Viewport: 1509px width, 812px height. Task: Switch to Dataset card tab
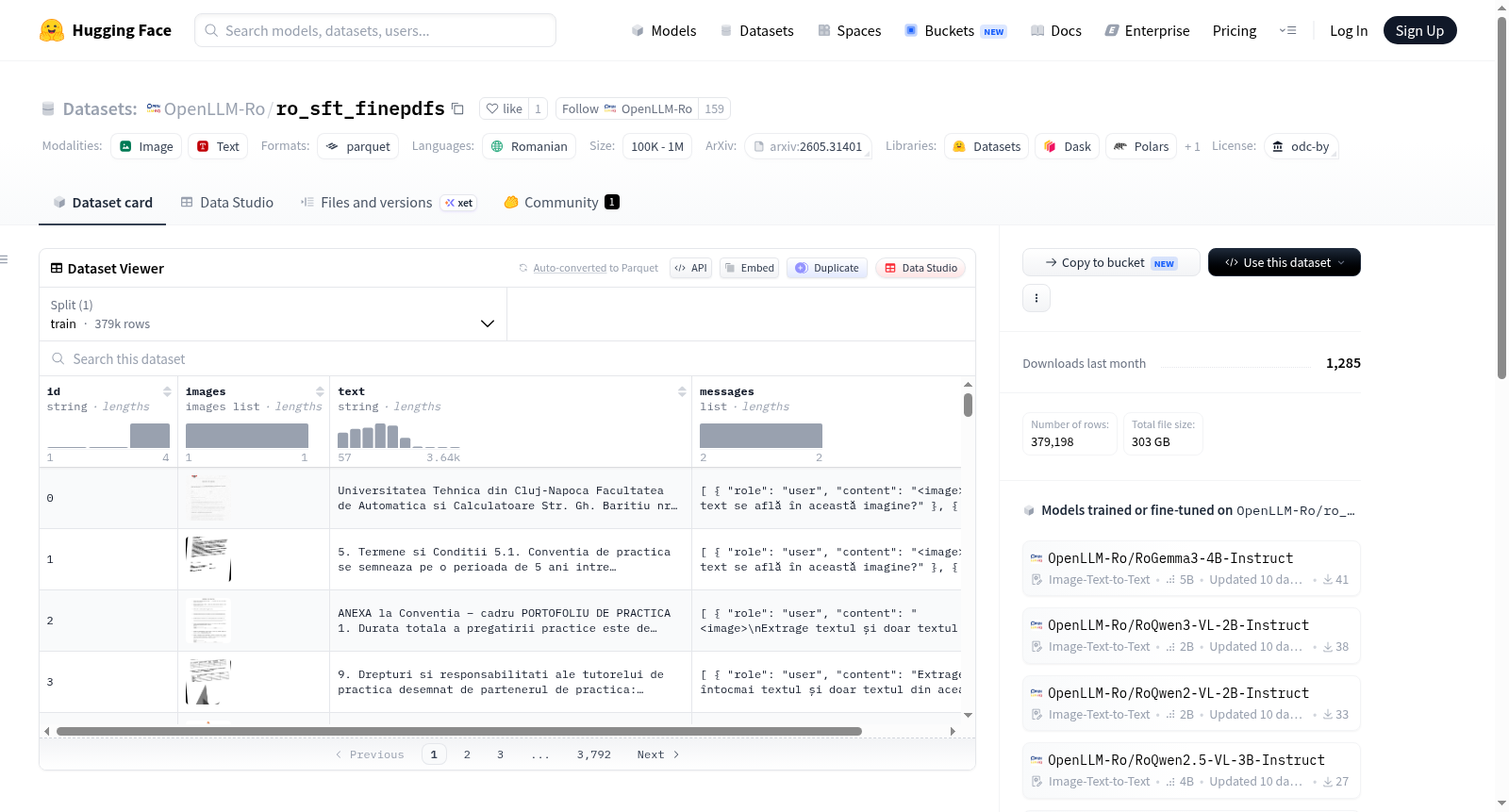click(x=102, y=202)
